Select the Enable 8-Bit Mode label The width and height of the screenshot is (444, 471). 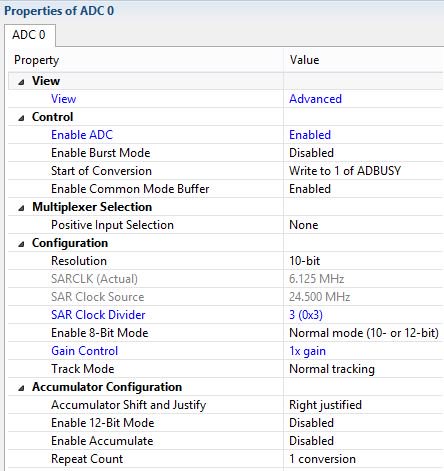100,333
